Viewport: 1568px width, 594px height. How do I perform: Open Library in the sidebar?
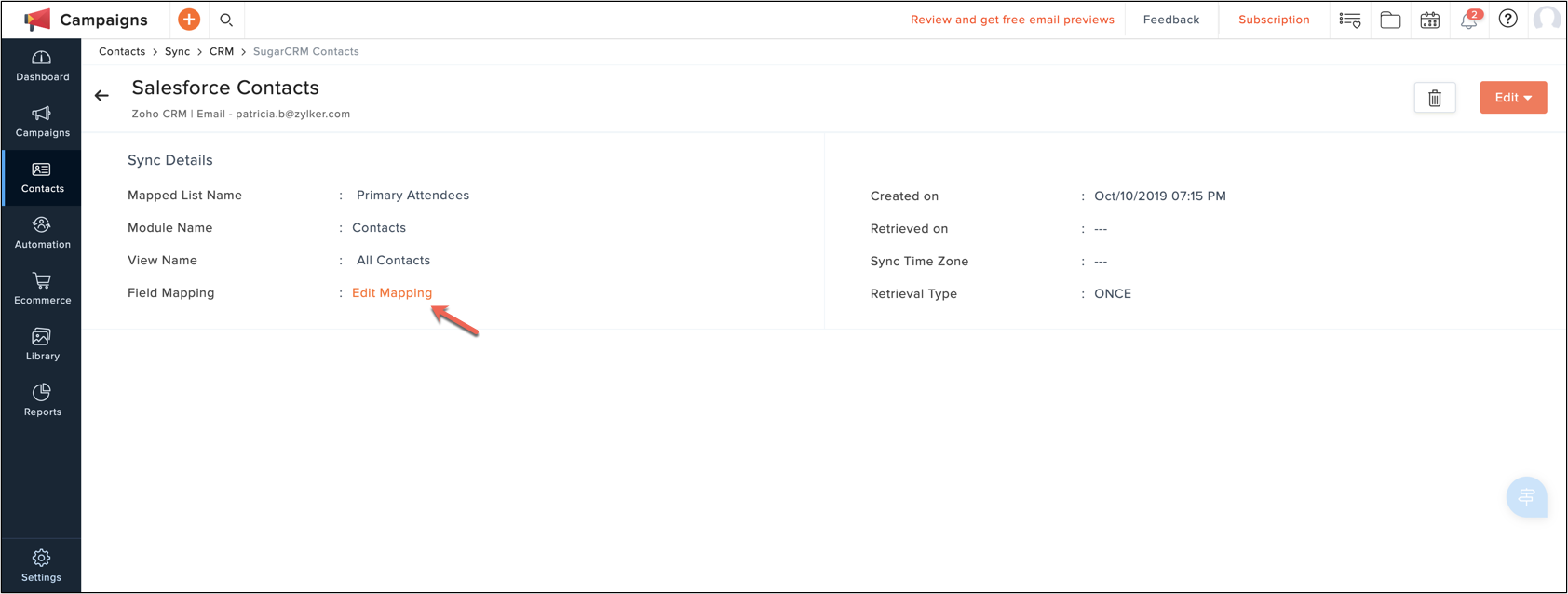coord(42,345)
